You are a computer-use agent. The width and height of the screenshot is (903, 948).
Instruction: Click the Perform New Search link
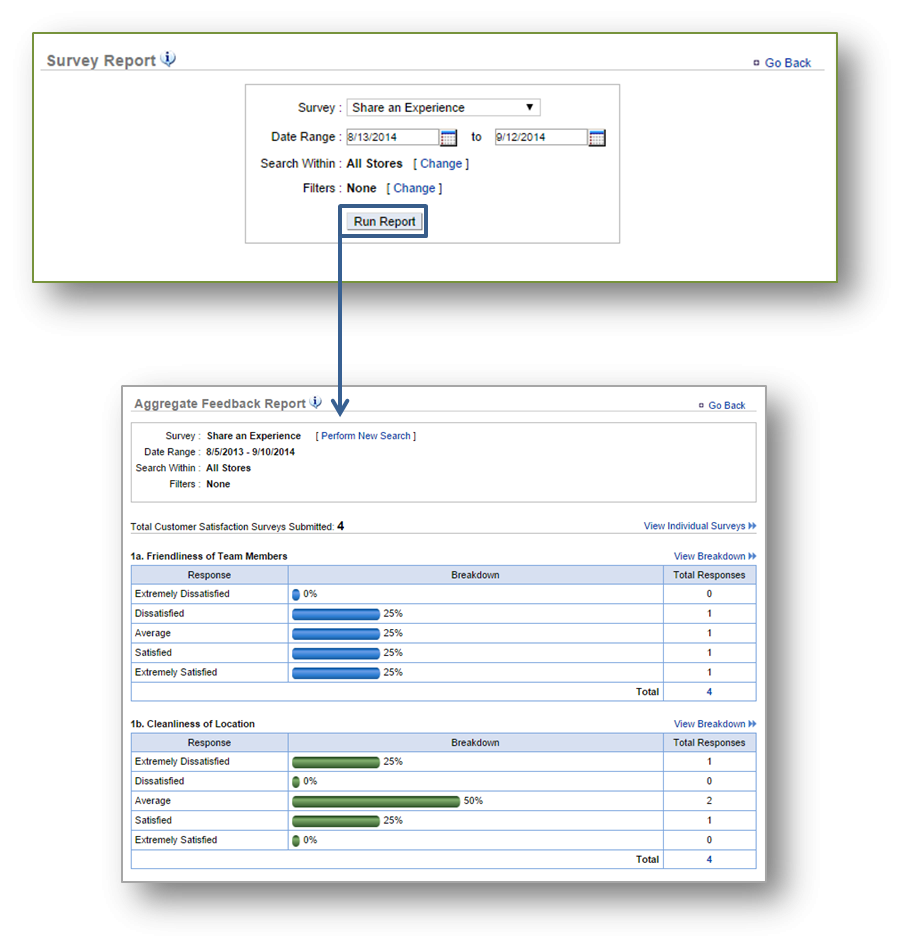366,436
